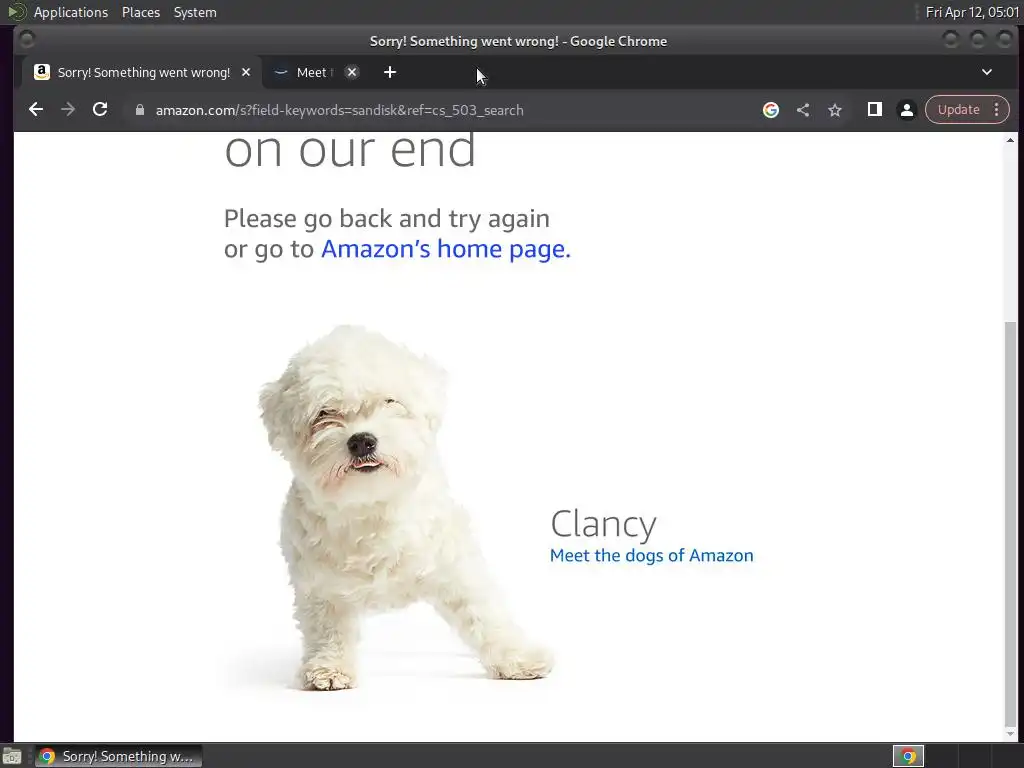This screenshot has height=768, width=1024.
Task: Click the Update button in Chrome
Action: coord(959,110)
